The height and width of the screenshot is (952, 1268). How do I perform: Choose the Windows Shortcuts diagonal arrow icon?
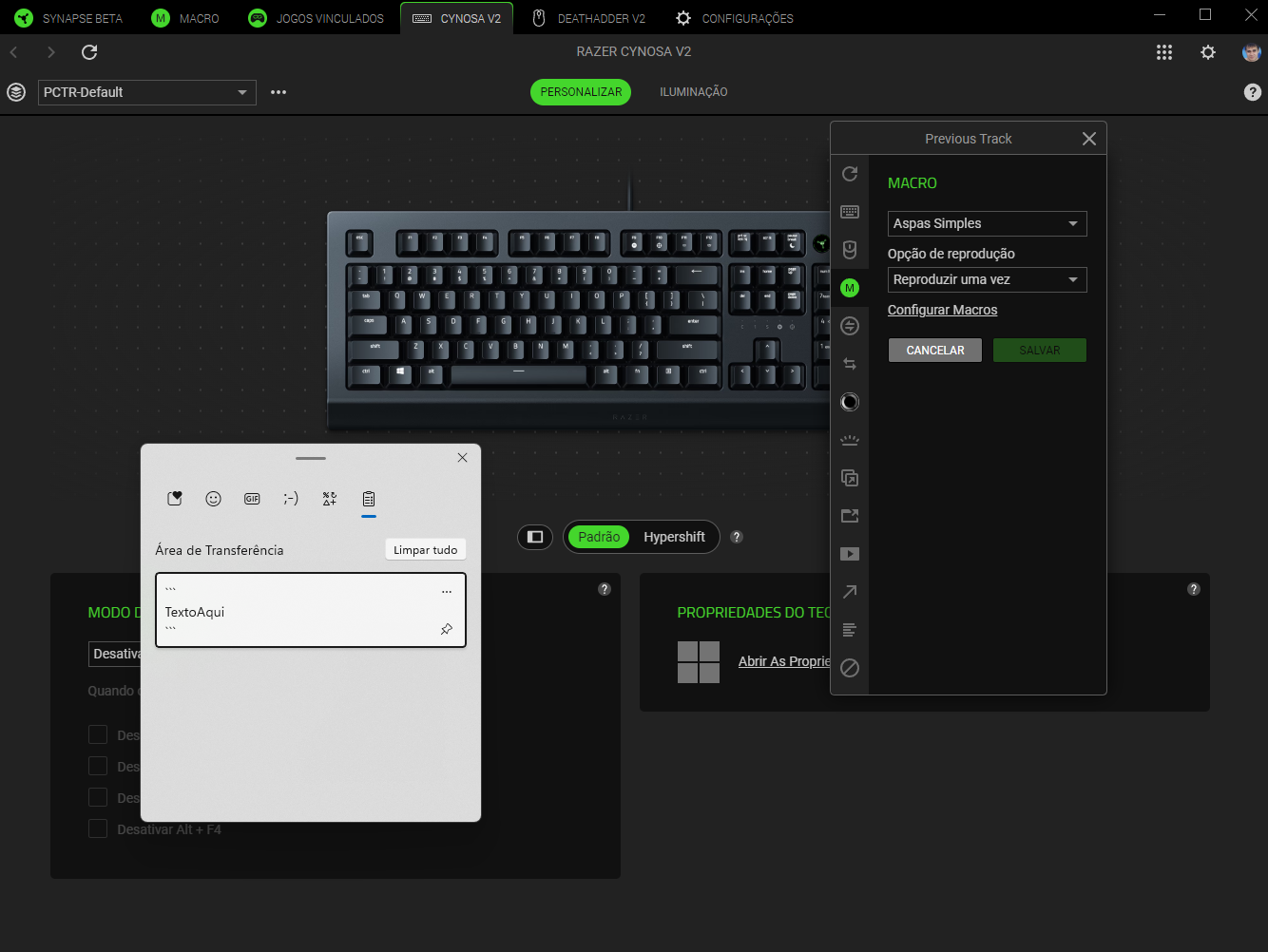[850, 592]
